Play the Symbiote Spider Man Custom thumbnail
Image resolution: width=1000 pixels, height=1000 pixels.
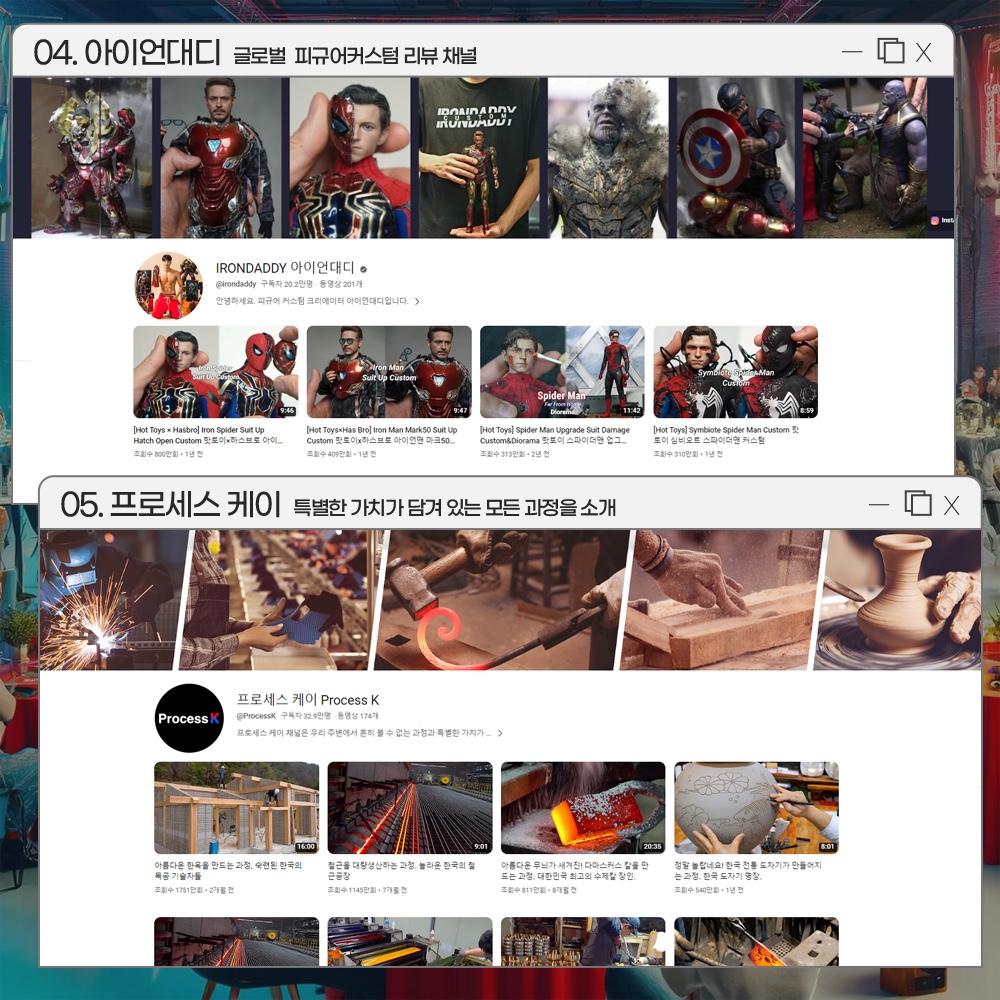[x=735, y=372]
